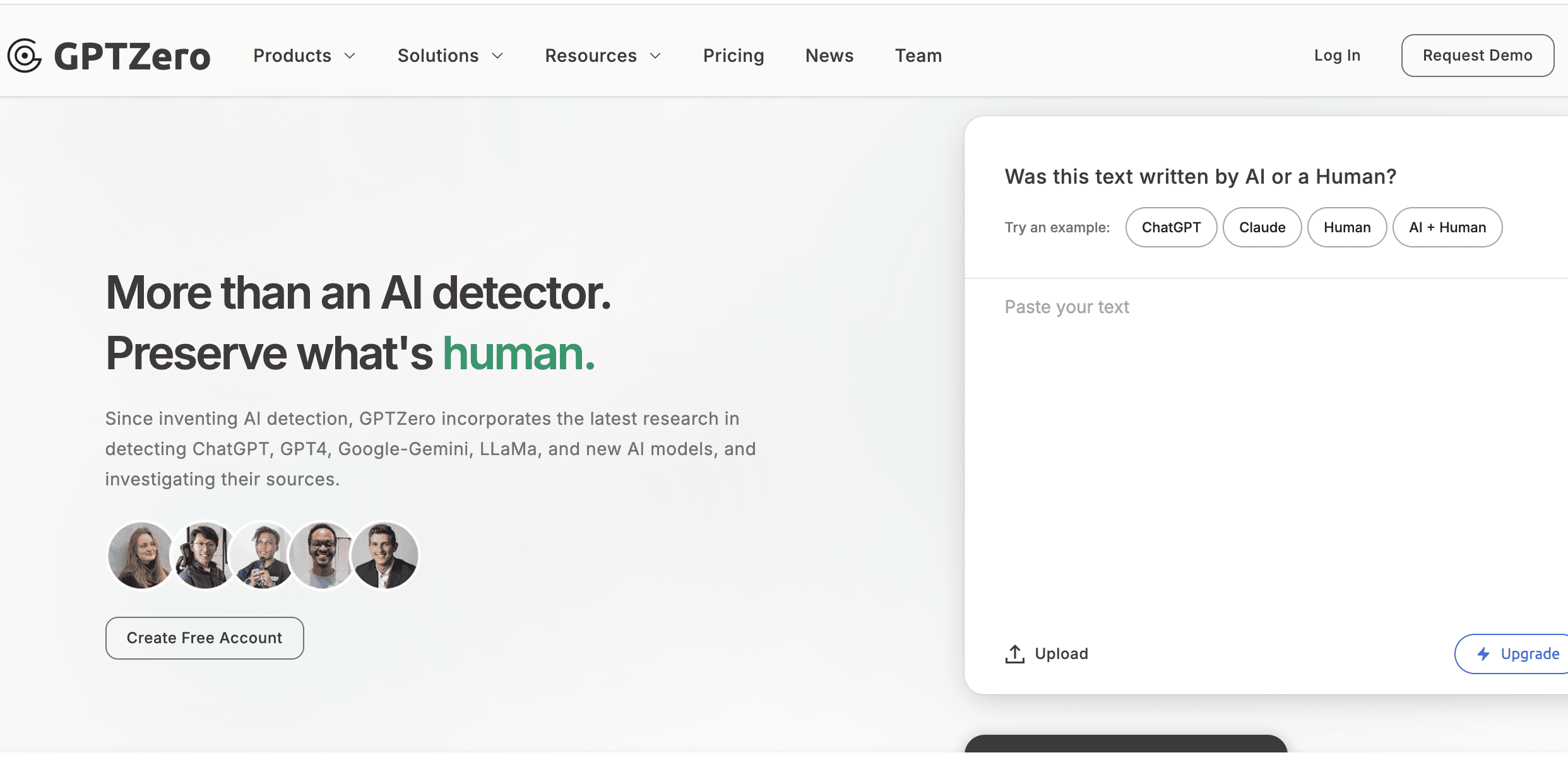Navigate to the Team page
This screenshot has height=784, width=1568.
point(918,56)
